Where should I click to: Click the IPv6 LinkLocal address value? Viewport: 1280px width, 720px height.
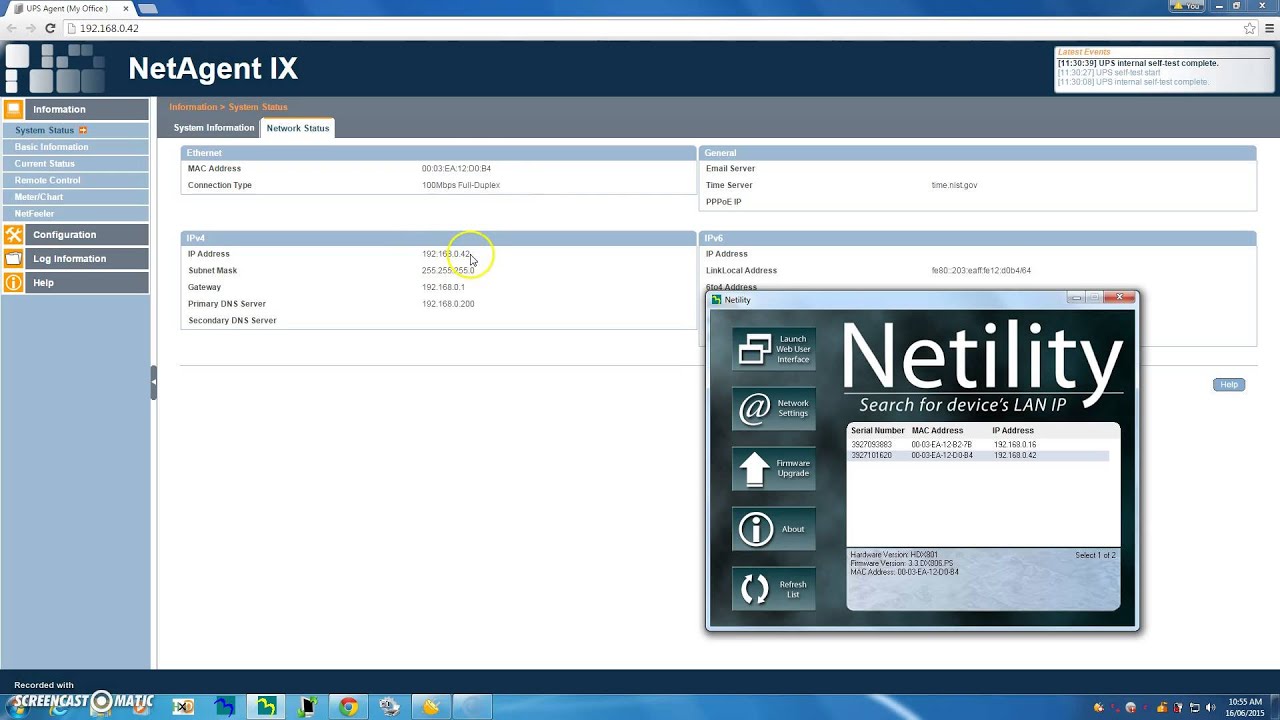click(981, 270)
